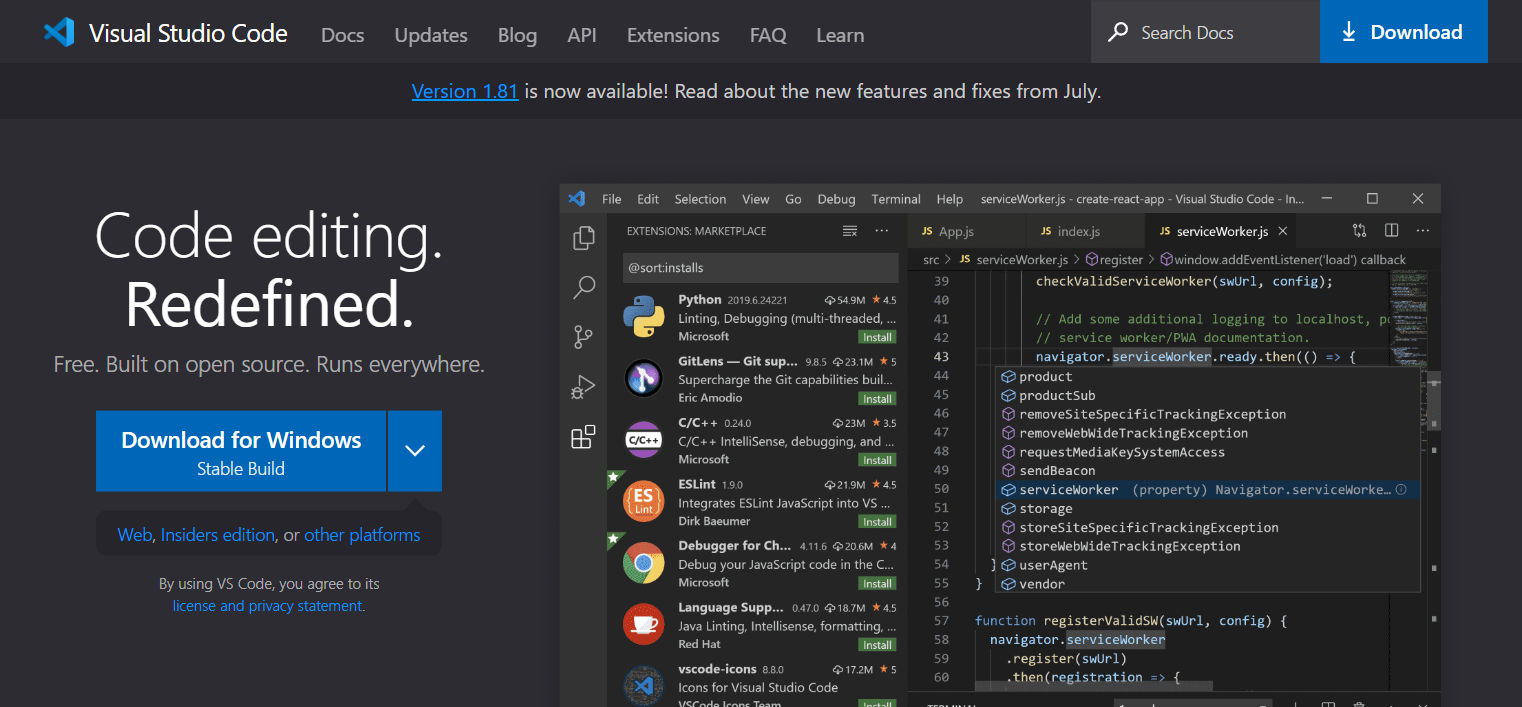This screenshot has height=707, width=1522.
Task: Click the Run and Debug icon
Action: 583,387
